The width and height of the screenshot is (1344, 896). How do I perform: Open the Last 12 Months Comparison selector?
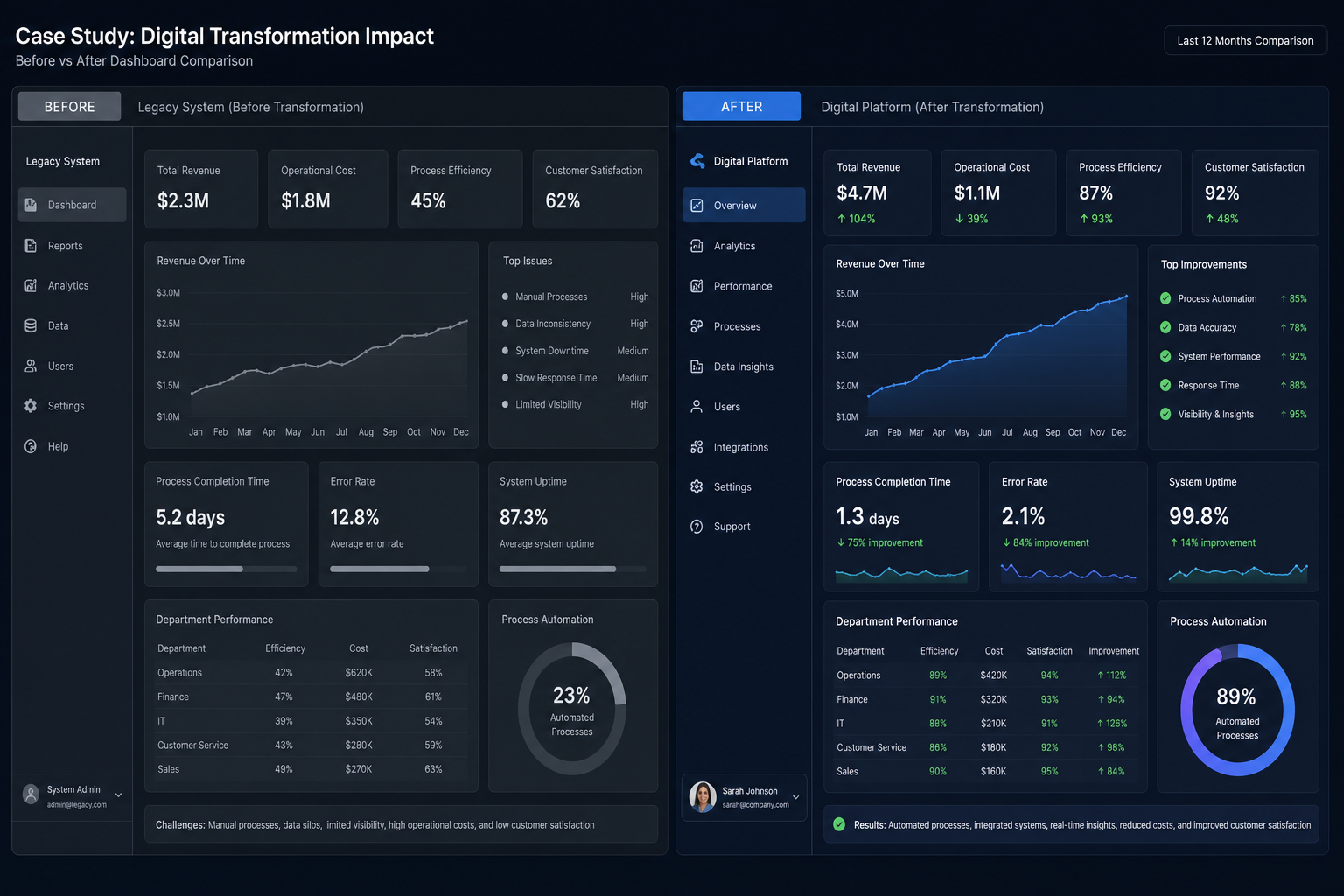click(1245, 40)
